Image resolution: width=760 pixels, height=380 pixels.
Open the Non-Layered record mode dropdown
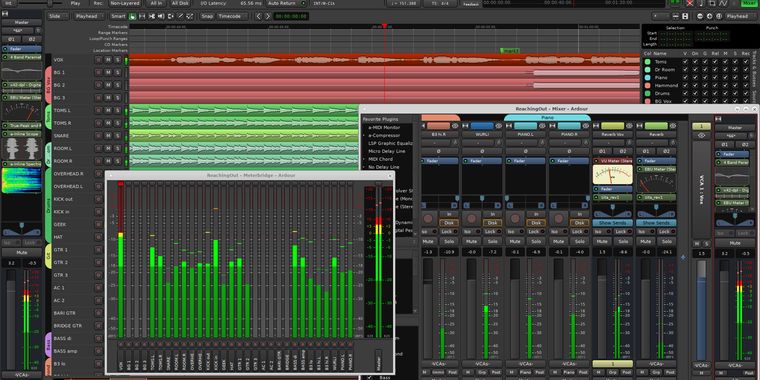[125, 3]
